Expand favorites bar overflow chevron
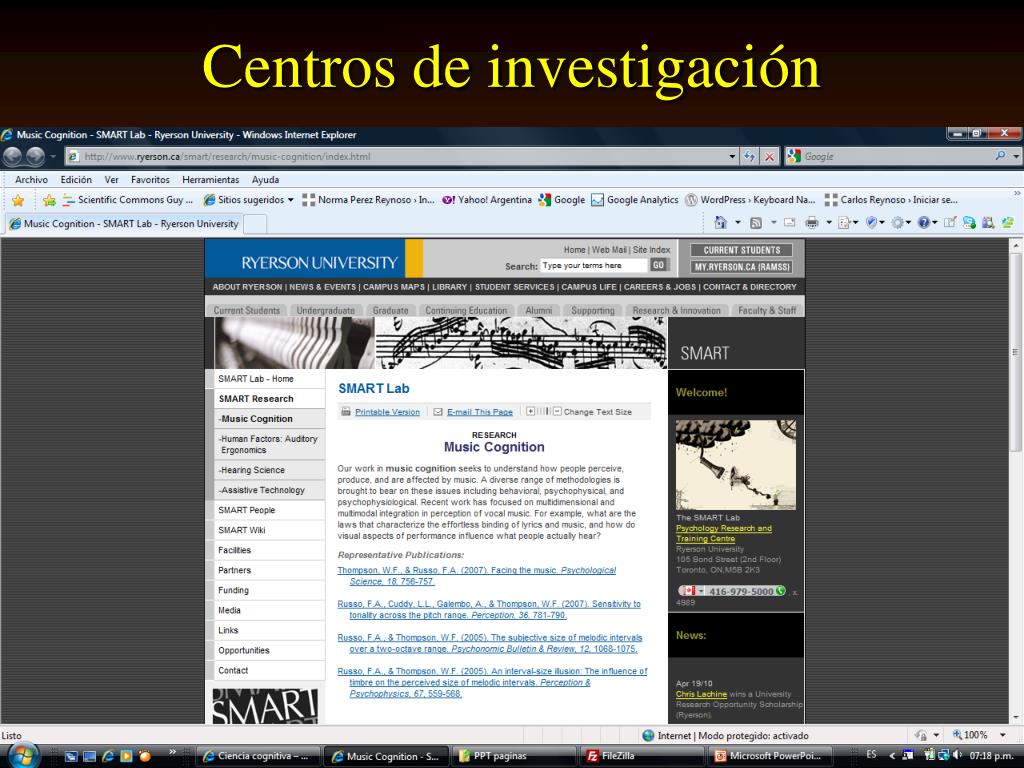The image size is (1024, 768). tap(1016, 193)
